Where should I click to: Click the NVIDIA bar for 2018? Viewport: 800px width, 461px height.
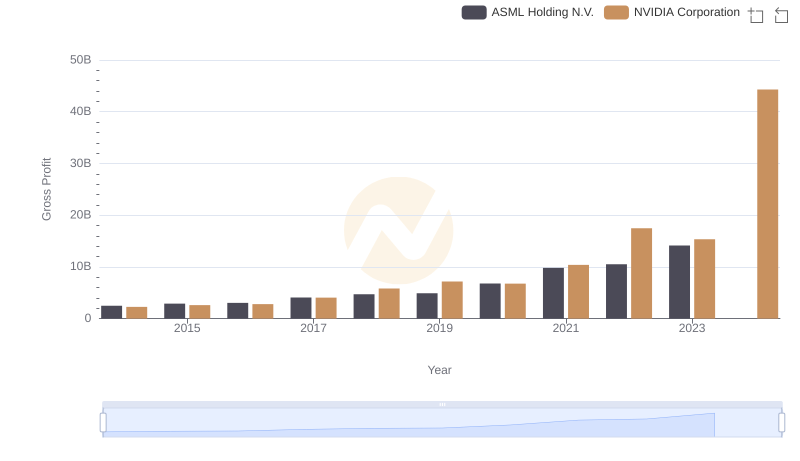point(389,303)
